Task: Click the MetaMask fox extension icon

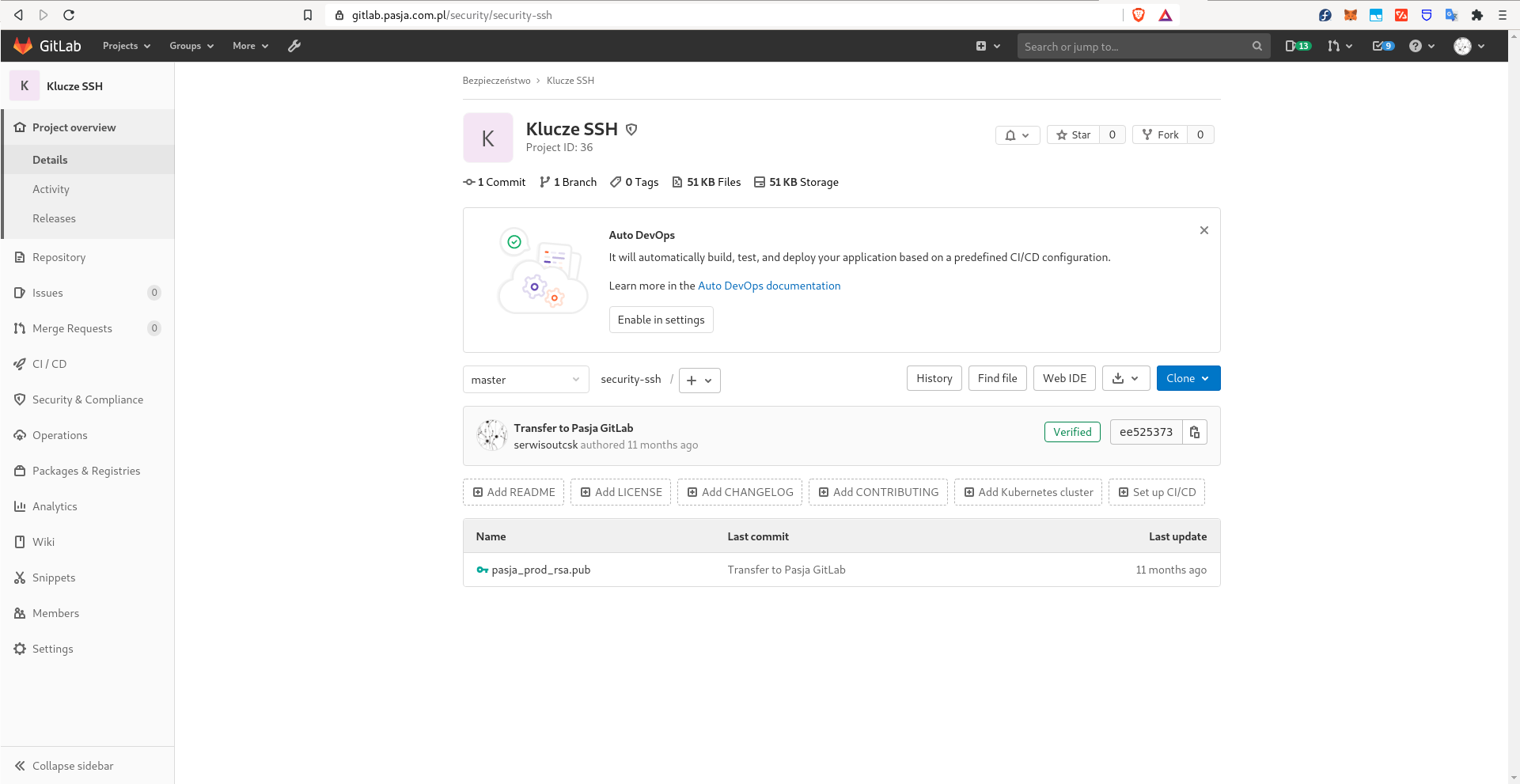Action: [x=1351, y=15]
